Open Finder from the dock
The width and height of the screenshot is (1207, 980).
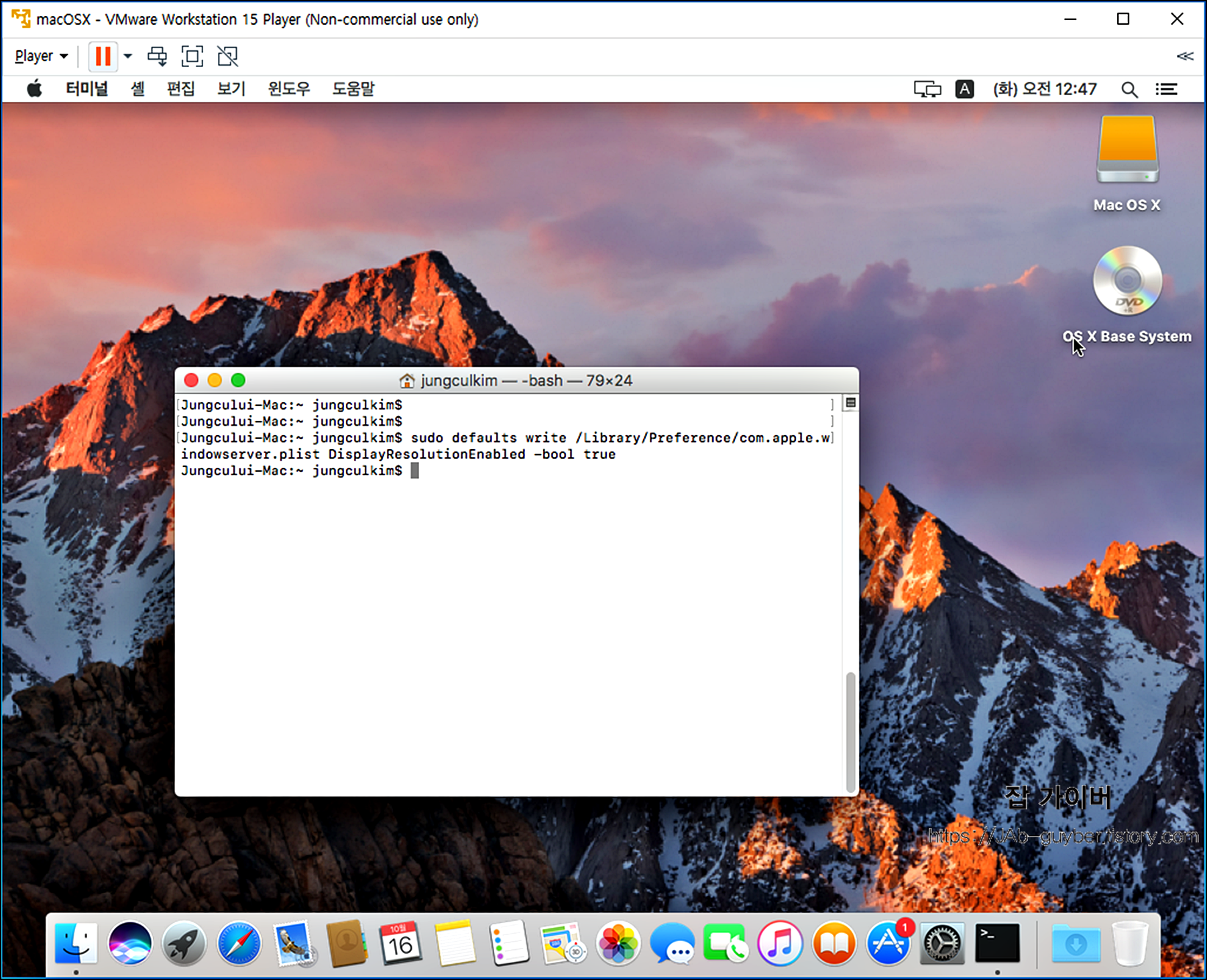(x=76, y=943)
